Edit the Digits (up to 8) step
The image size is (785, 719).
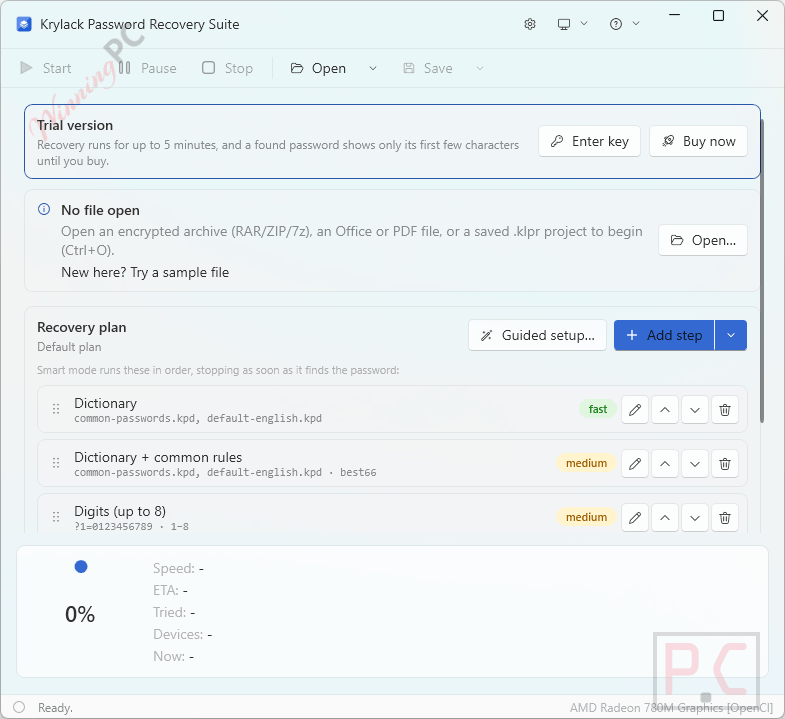[x=635, y=518]
